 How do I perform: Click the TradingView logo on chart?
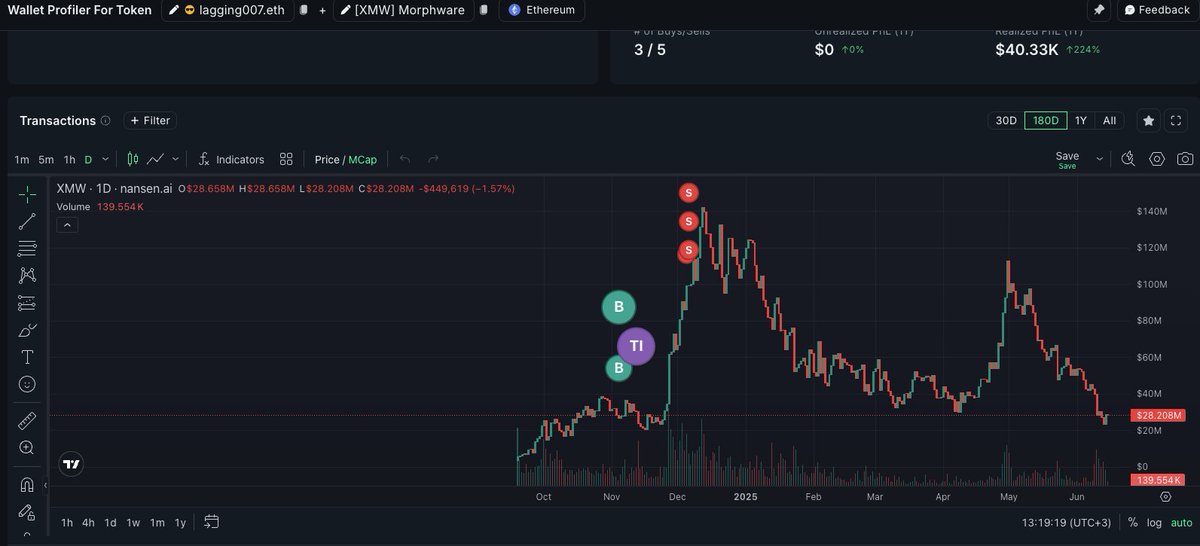pyautogui.click(x=71, y=464)
